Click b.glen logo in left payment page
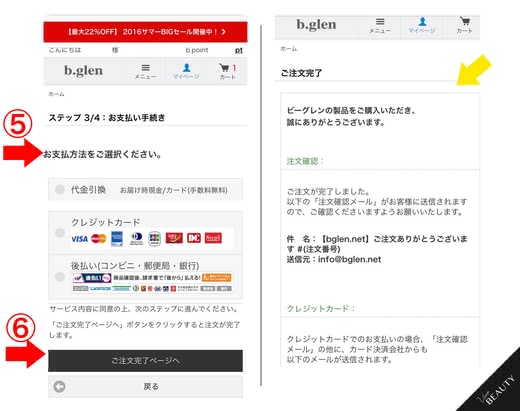Image resolution: width=520 pixels, height=411 pixels. point(83,71)
